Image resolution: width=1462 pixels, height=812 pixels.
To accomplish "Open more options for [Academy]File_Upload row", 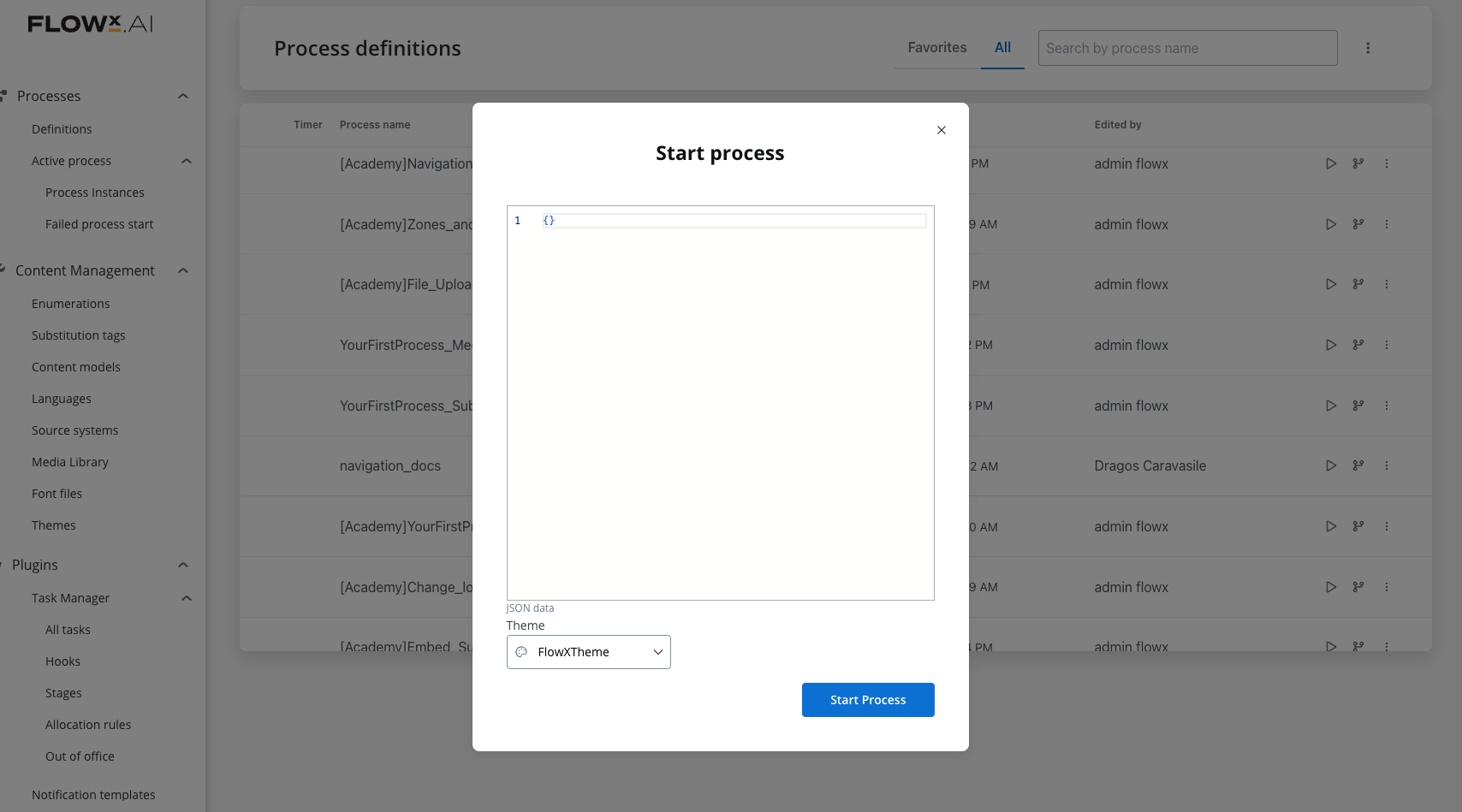I will click(1387, 284).
